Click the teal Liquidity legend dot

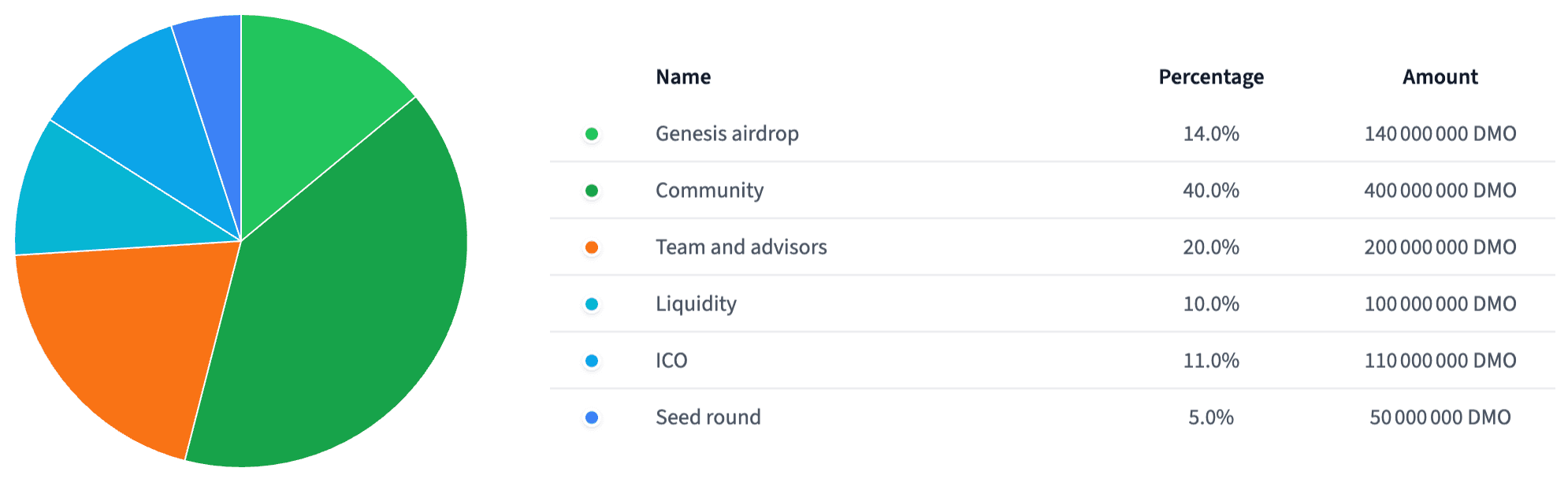[x=592, y=304]
